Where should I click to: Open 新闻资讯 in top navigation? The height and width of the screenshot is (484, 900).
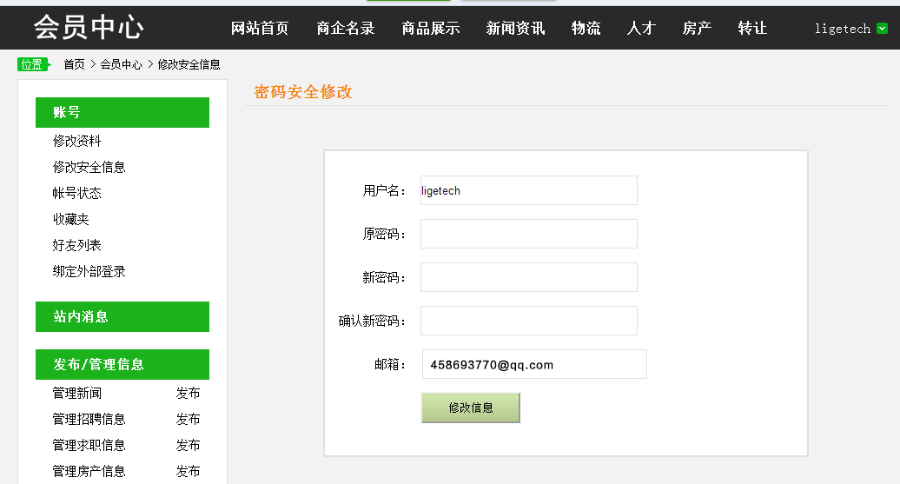(x=515, y=28)
